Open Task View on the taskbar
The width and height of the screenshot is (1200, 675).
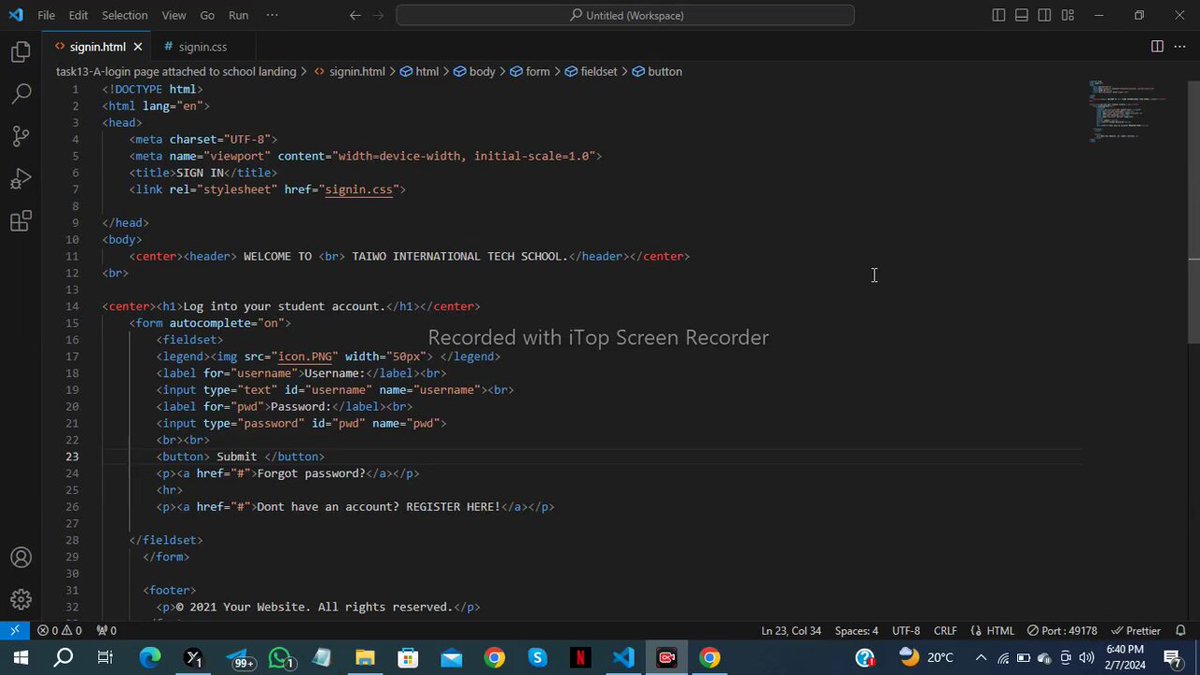(x=106, y=658)
